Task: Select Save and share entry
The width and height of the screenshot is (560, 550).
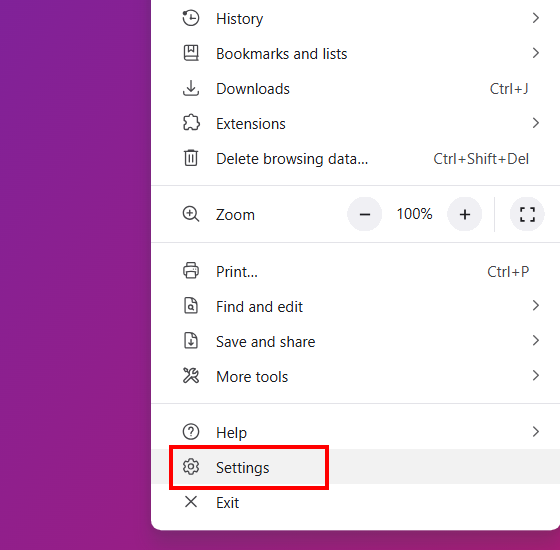Action: pos(355,341)
